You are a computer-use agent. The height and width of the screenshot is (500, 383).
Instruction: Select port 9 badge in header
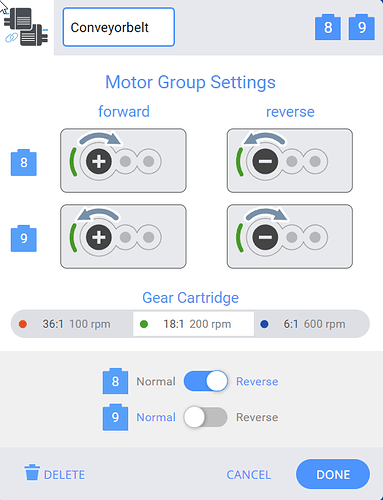362,27
